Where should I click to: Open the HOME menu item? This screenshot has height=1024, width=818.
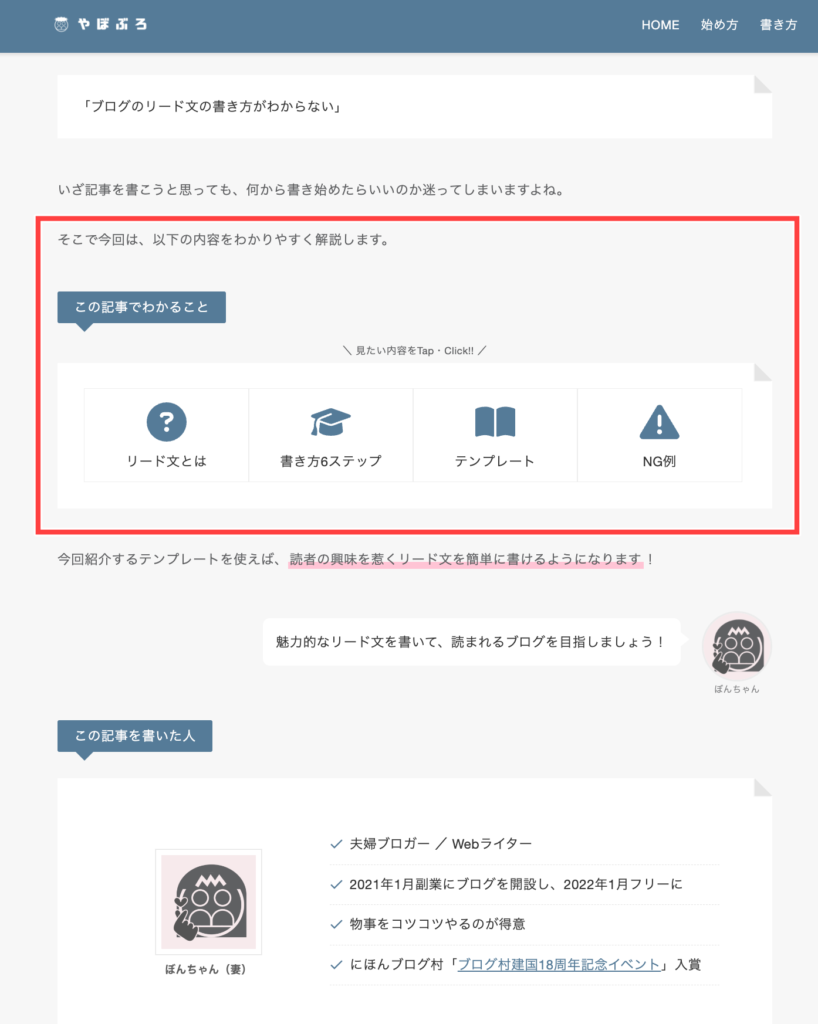(660, 25)
